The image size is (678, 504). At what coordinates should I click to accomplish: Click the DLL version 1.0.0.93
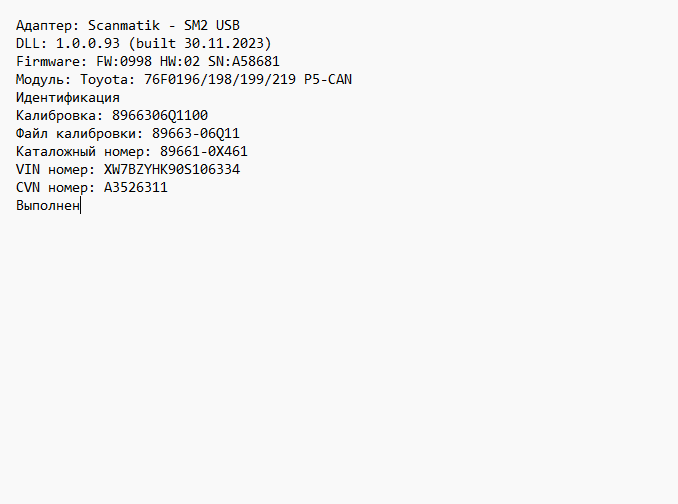pos(80,43)
